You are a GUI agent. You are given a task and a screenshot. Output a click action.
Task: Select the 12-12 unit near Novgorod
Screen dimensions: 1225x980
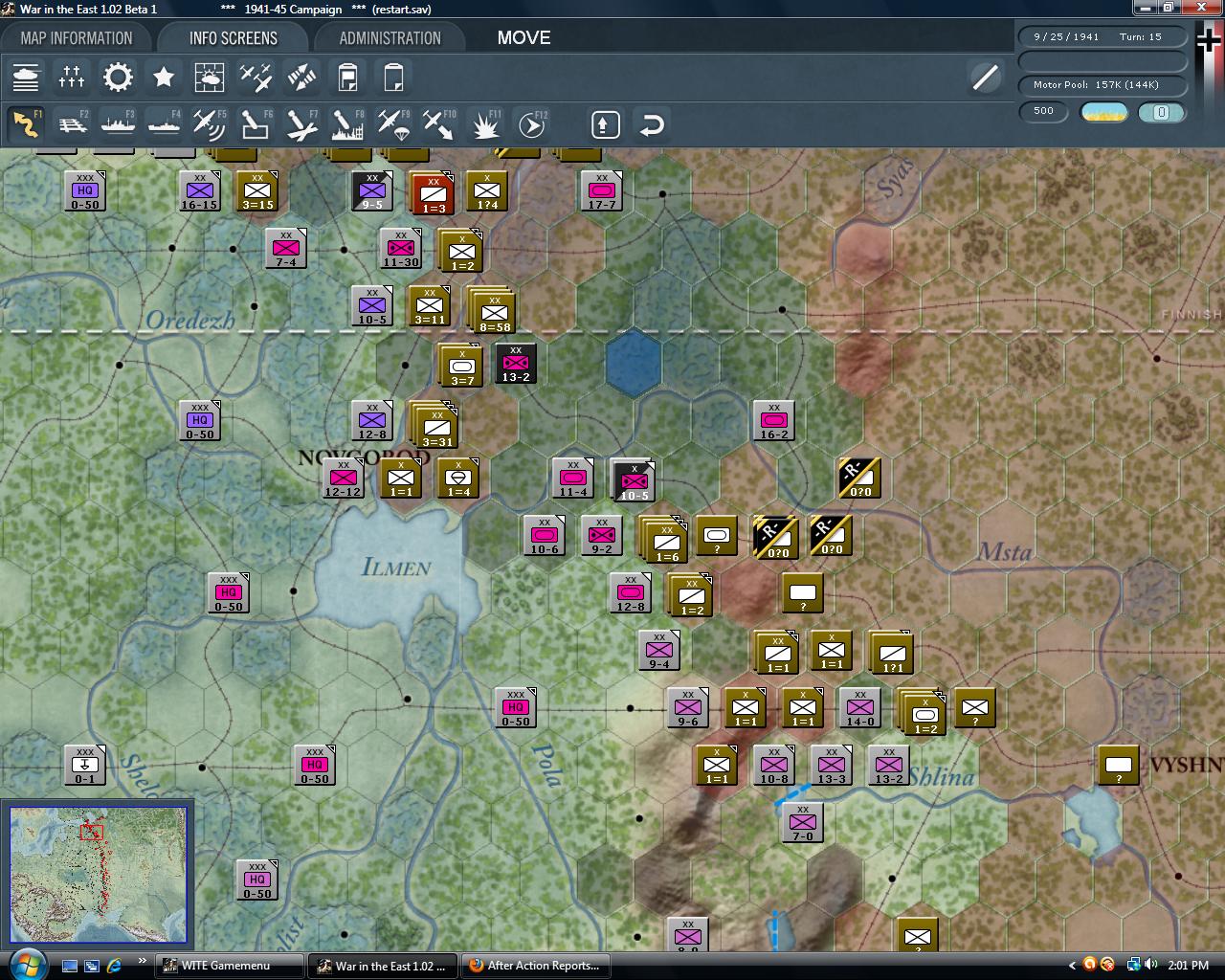(x=343, y=479)
